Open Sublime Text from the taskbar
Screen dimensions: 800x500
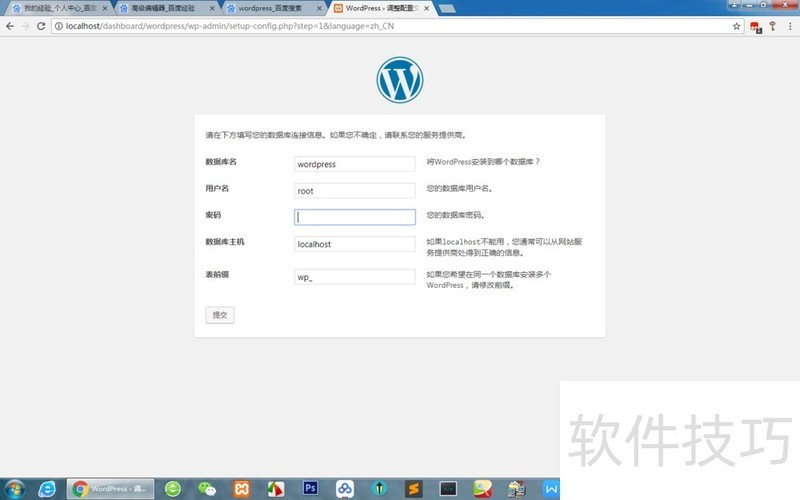coord(413,489)
